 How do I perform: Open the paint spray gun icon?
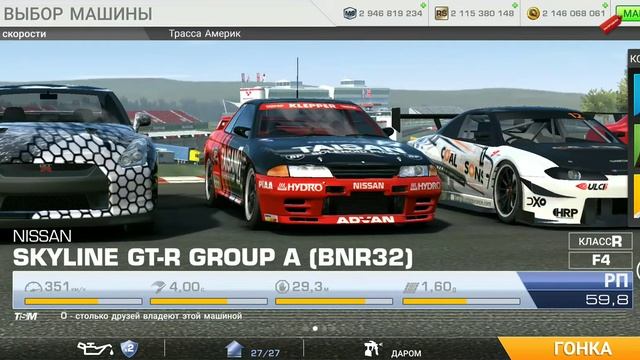[x=372, y=349]
